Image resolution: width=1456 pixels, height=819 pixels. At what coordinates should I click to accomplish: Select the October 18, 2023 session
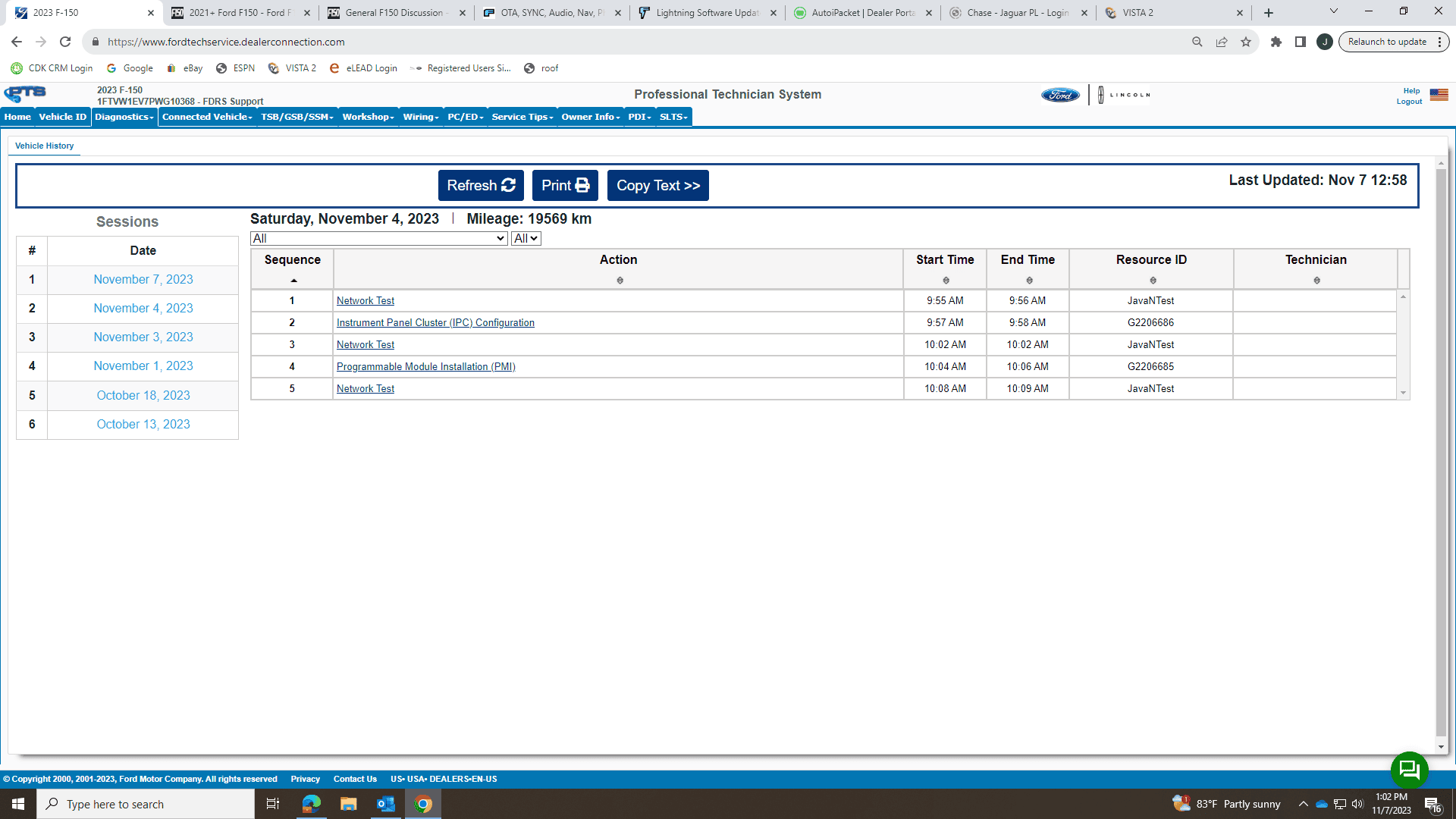tap(143, 395)
